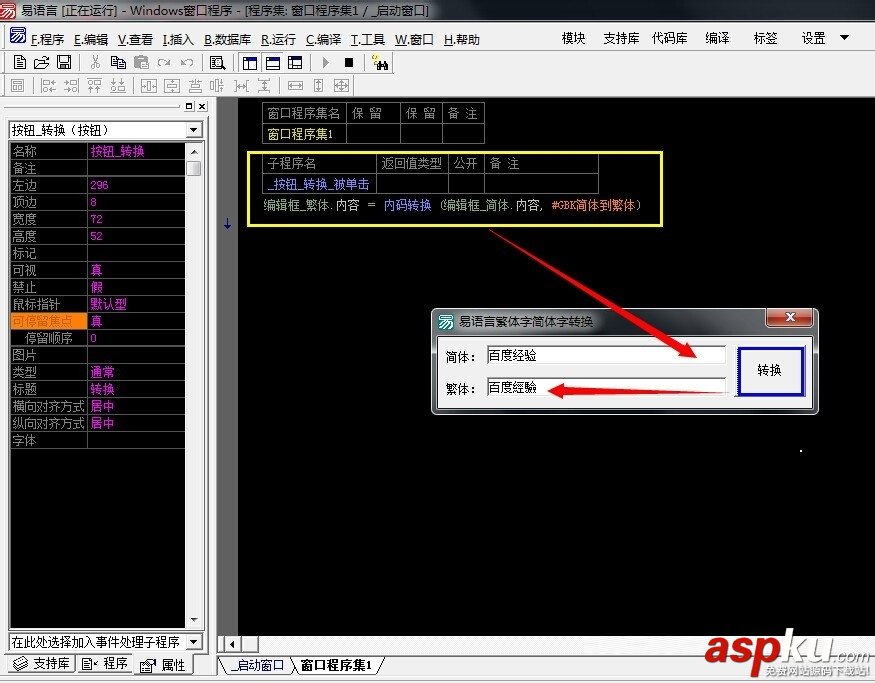Viewport: 875px width, 683px height.
Task: Open the T.工具 menu
Action: click(368, 40)
